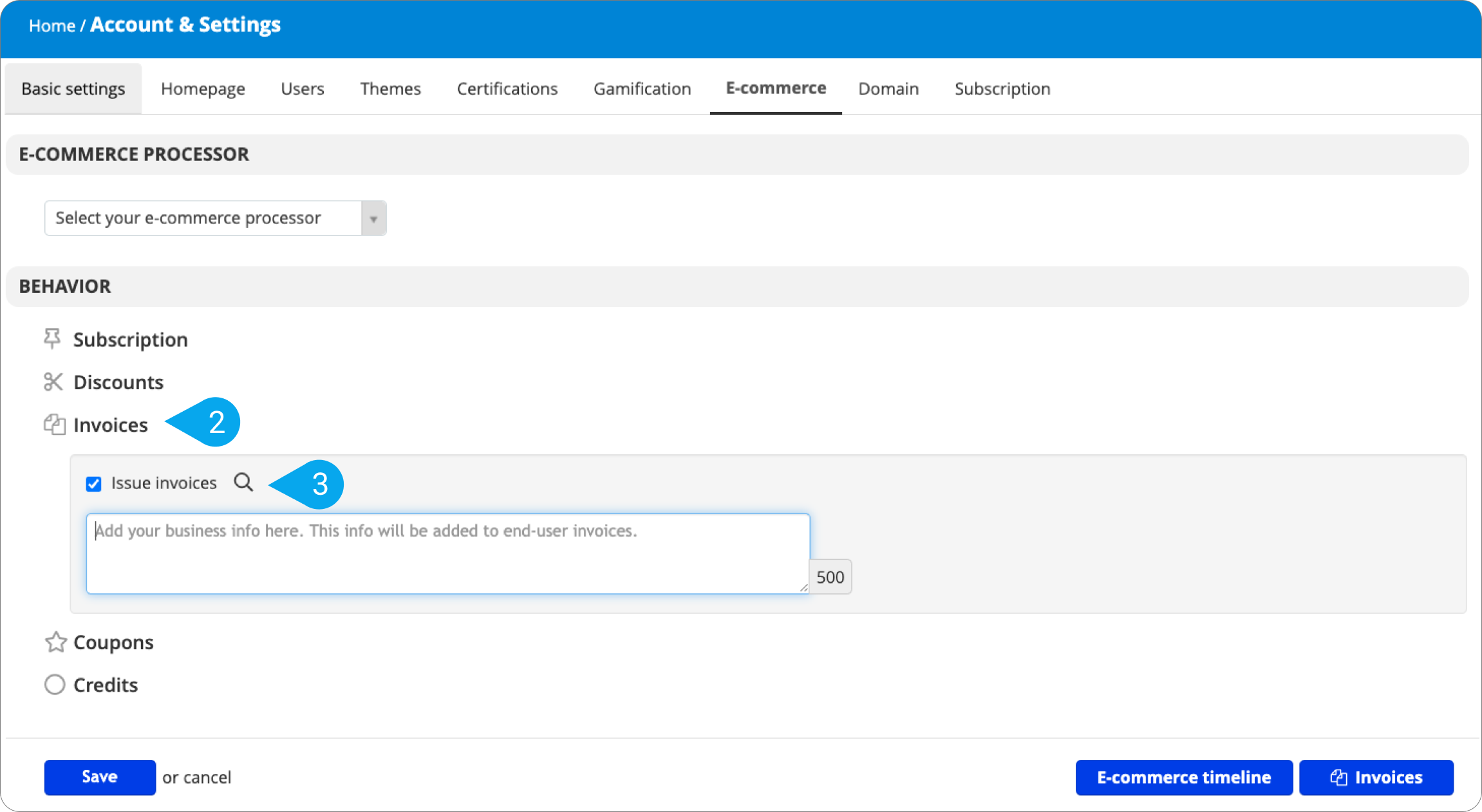Expand the Discounts behavior section
The width and height of the screenshot is (1482, 812).
point(118,382)
